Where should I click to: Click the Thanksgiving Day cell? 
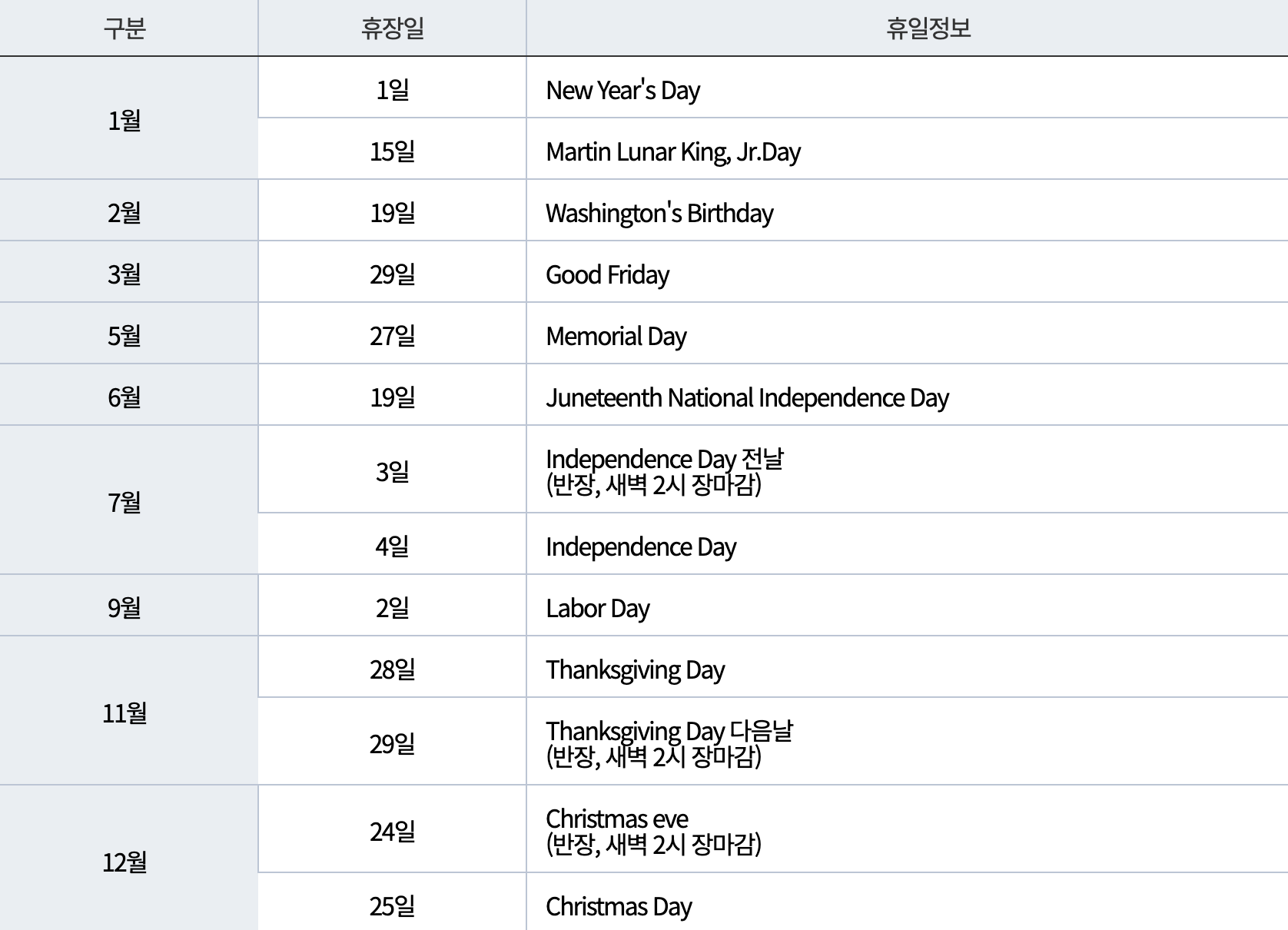(x=635, y=669)
